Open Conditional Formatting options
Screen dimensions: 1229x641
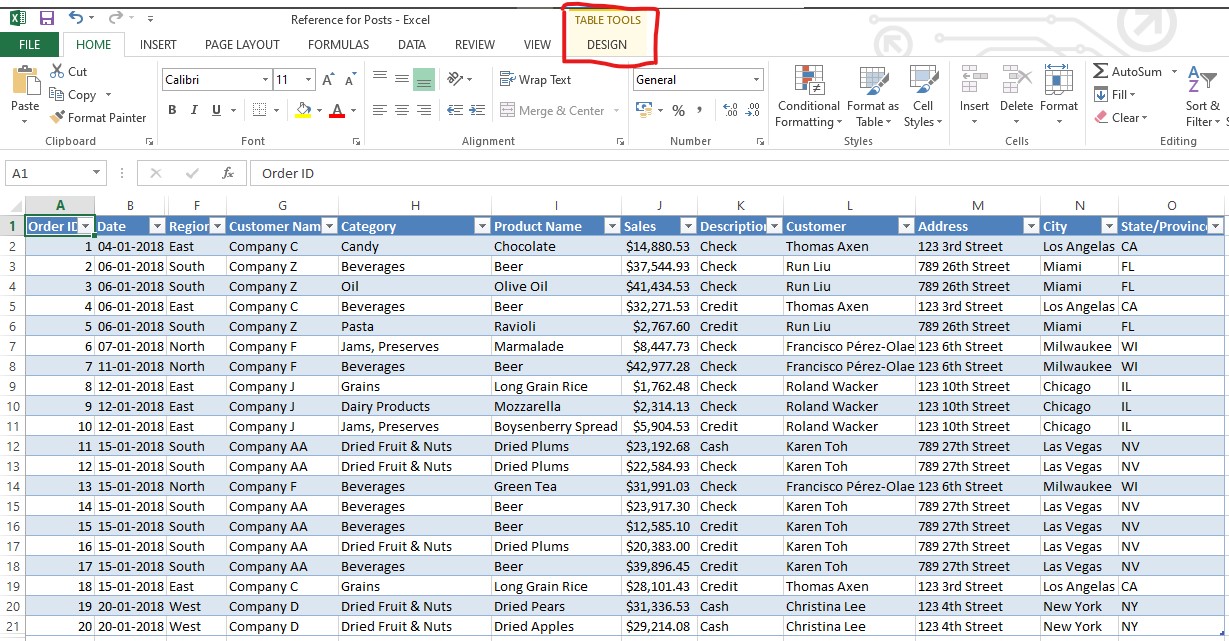(806, 95)
